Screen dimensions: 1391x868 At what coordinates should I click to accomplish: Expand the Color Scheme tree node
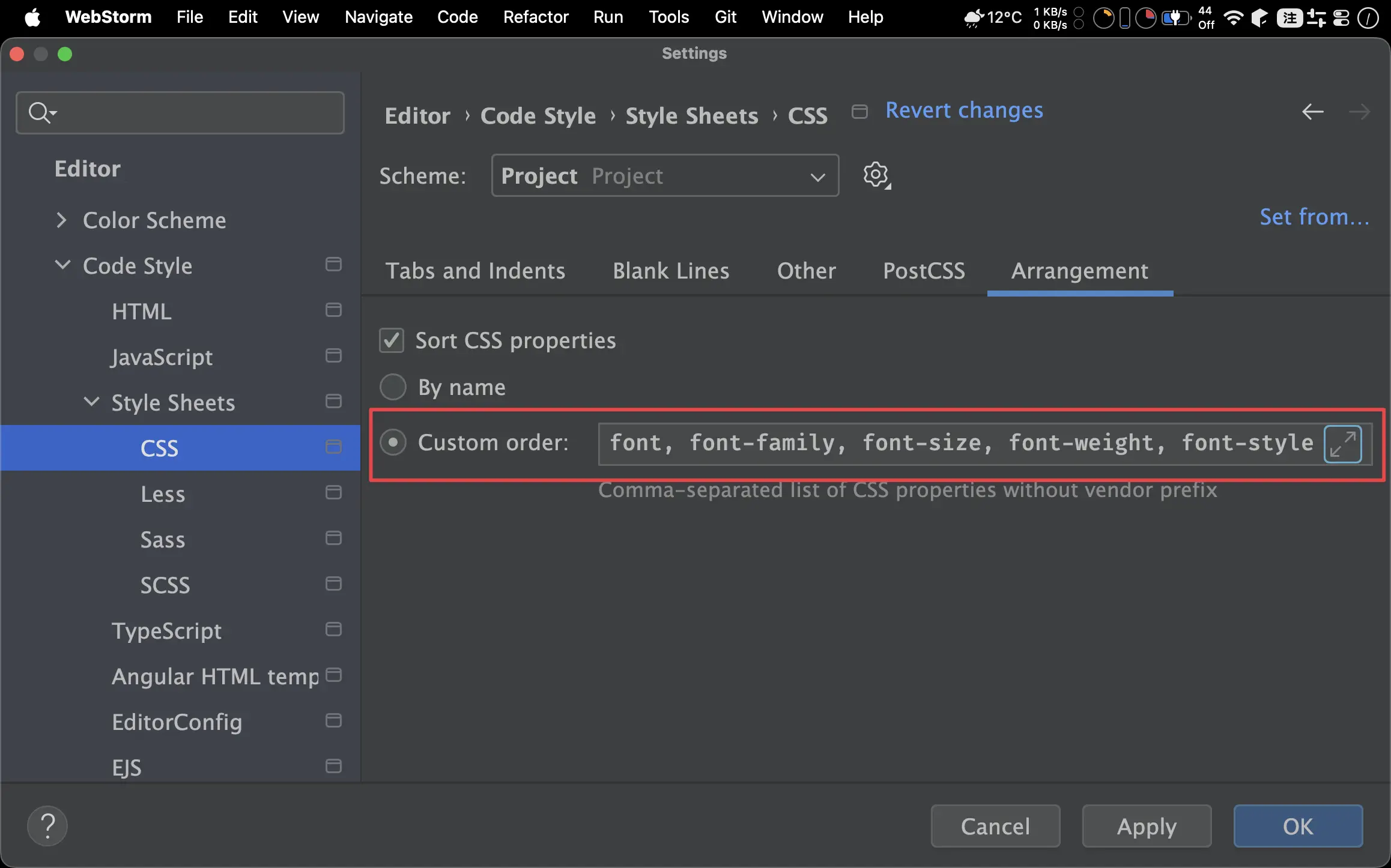pyautogui.click(x=61, y=220)
